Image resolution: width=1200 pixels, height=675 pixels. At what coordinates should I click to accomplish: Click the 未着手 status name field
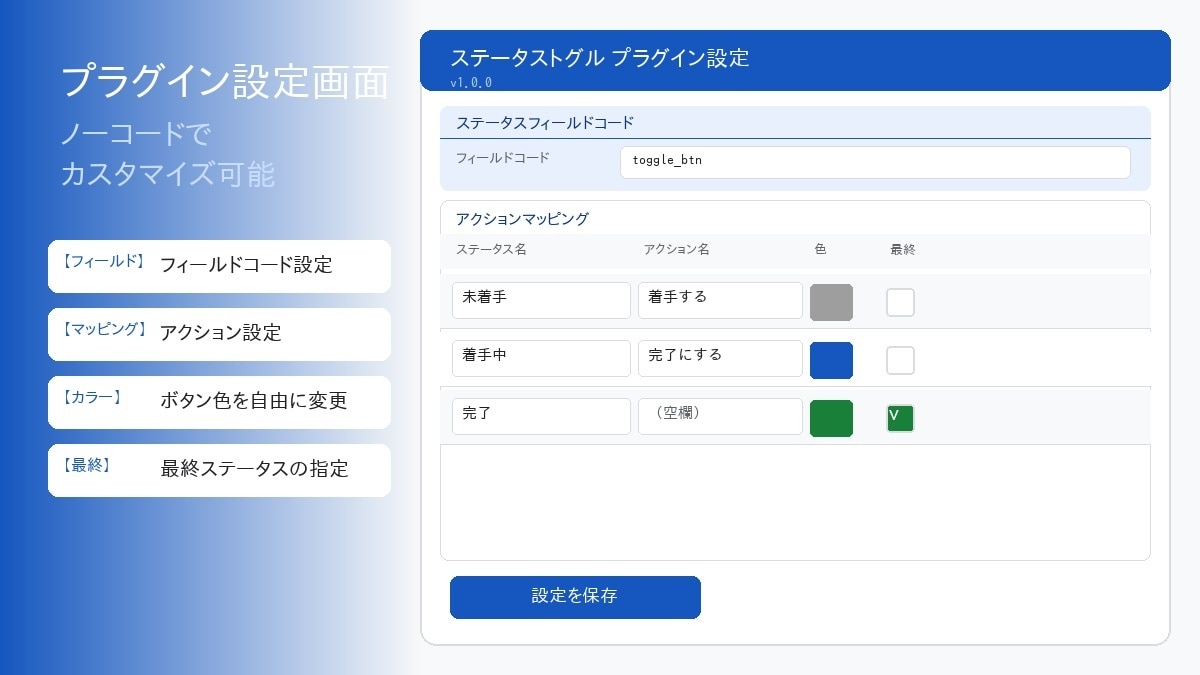pyautogui.click(x=541, y=301)
